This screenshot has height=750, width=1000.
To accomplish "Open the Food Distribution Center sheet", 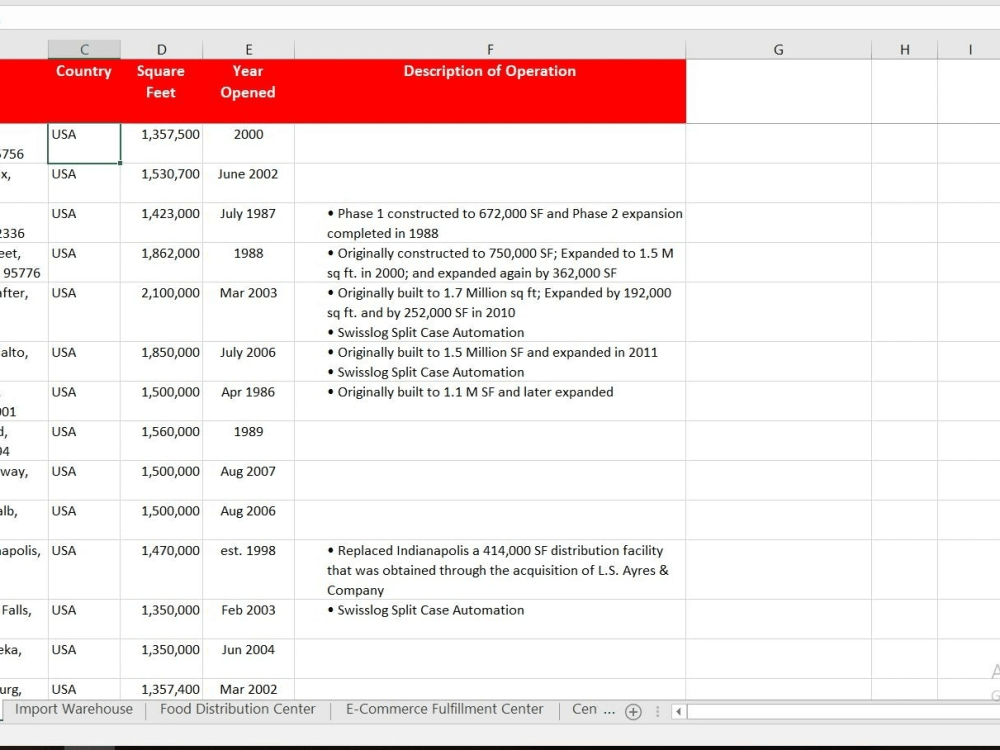I will click(237, 709).
